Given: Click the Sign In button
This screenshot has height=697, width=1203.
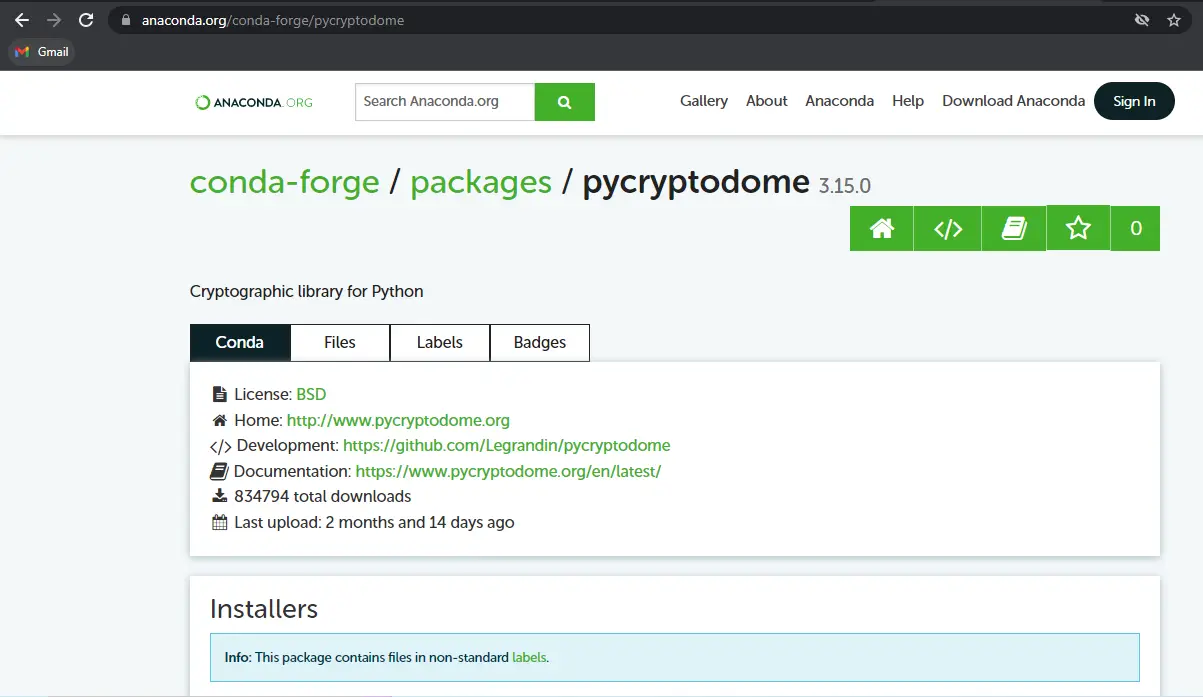Looking at the screenshot, I should (x=1134, y=101).
